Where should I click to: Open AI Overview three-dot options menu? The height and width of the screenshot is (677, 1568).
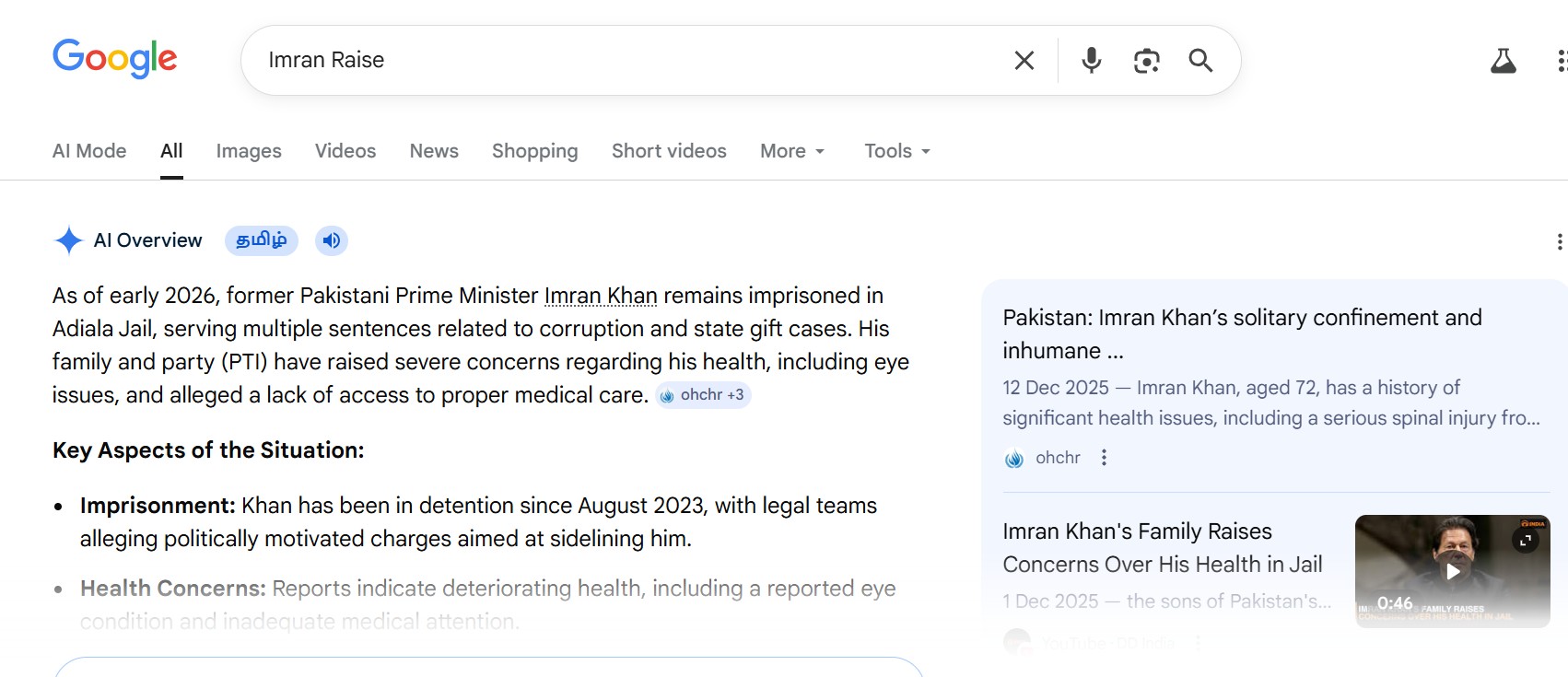click(1559, 242)
